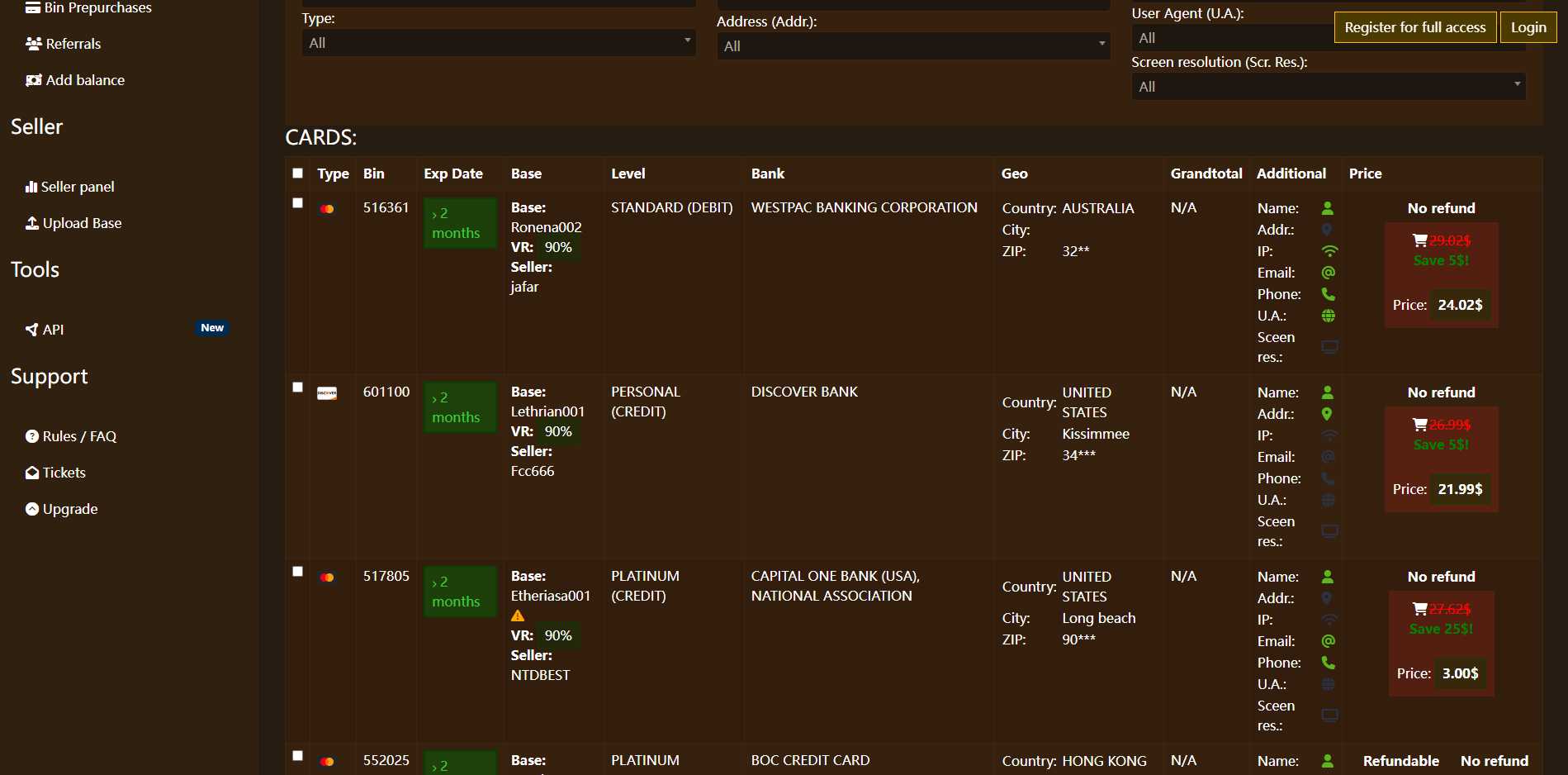
Task: Click the Email @ icon in row 517805
Action: pos(1329,641)
